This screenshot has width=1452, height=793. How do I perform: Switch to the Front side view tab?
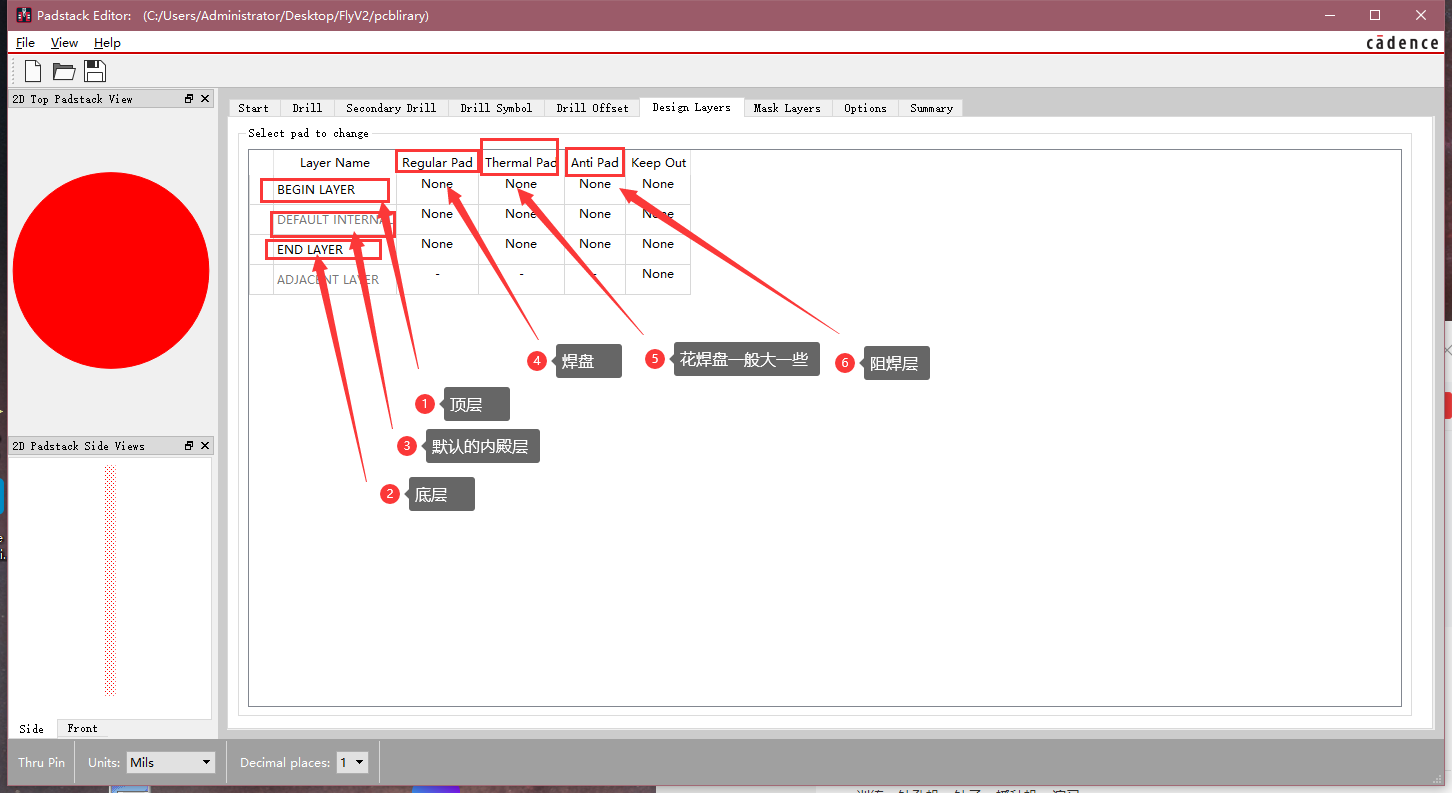coord(82,728)
